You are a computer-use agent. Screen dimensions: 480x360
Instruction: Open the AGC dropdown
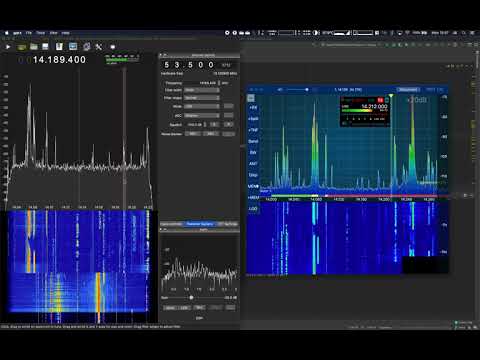[202, 115]
